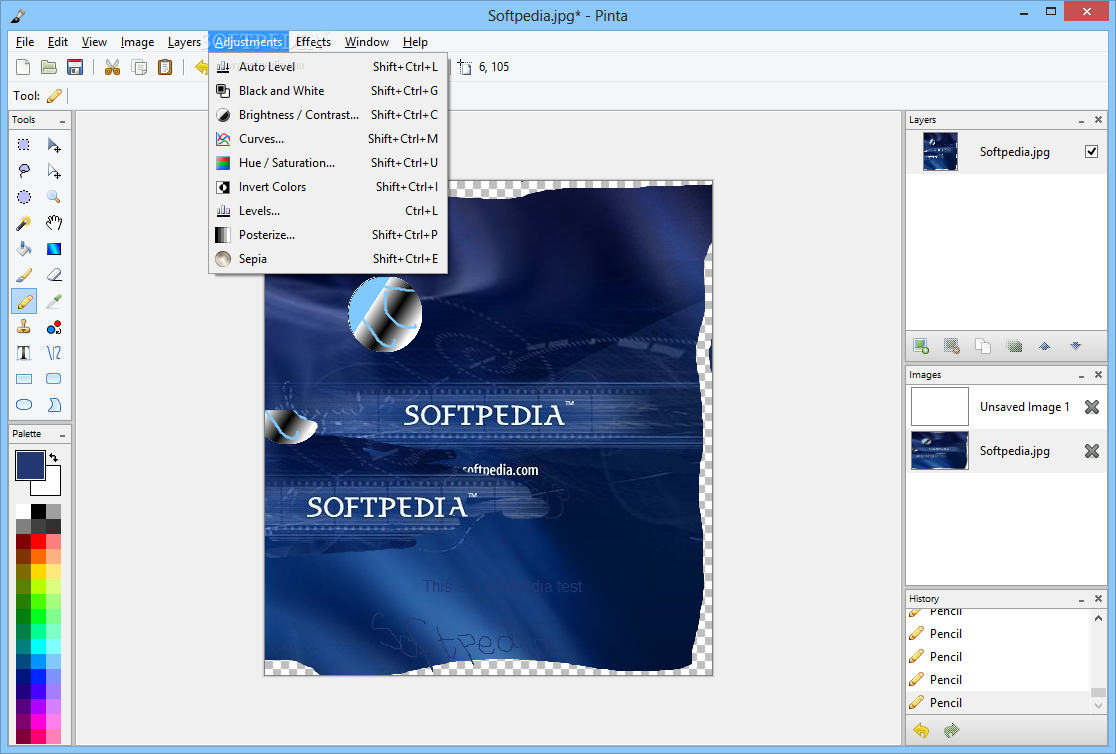
Task: Switch to Unsaved Image 1 thumbnail
Action: (939, 407)
